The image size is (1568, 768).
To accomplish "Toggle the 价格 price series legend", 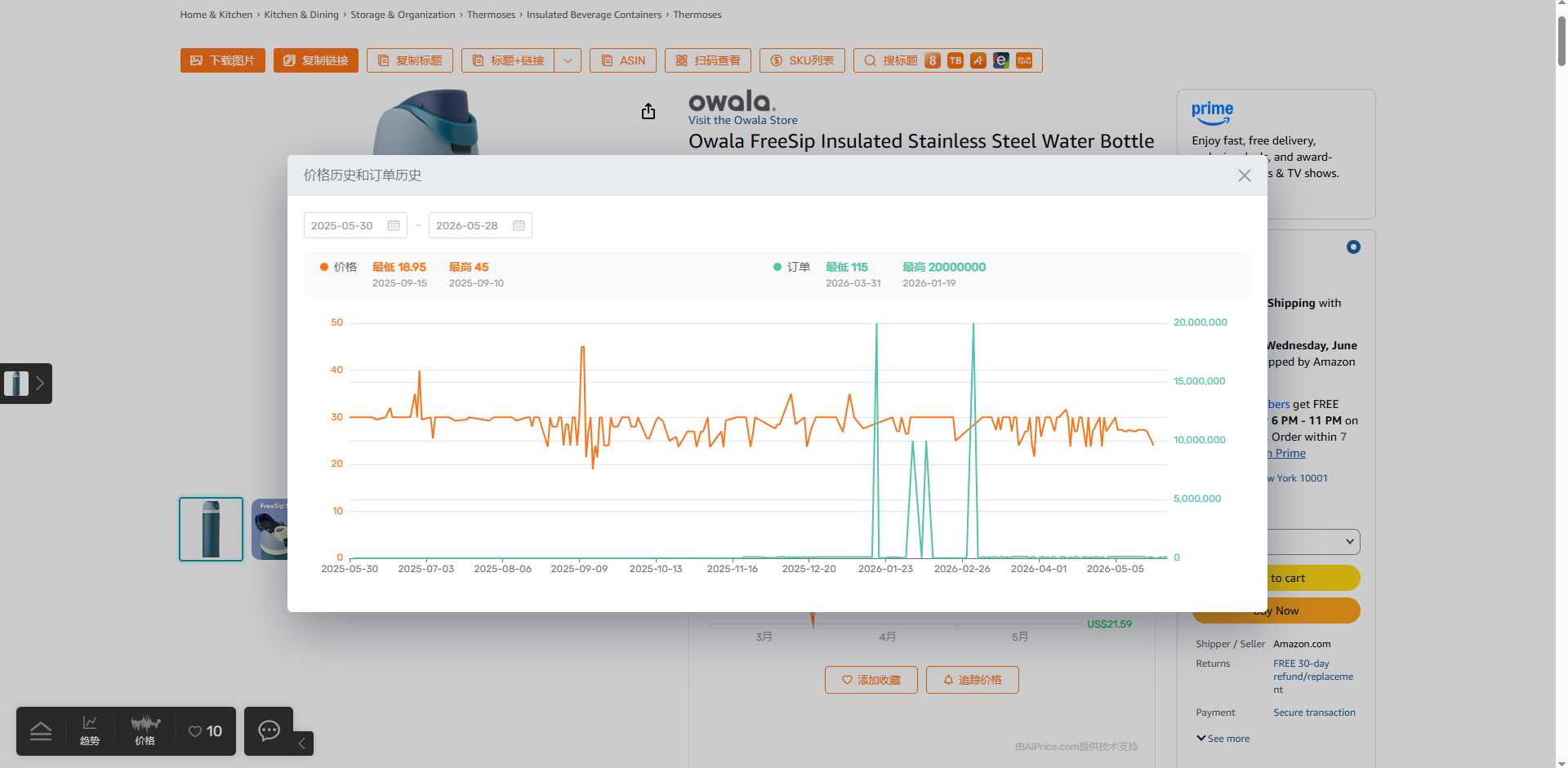I will click(338, 267).
